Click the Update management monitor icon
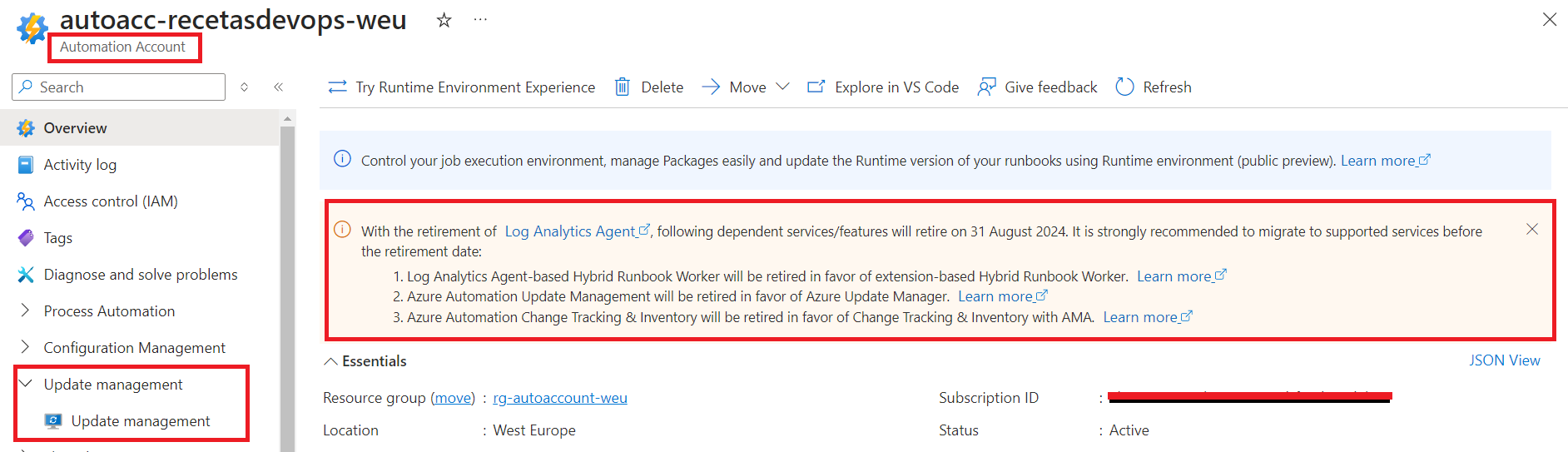Image resolution: width=1568 pixels, height=452 pixels. point(53,421)
